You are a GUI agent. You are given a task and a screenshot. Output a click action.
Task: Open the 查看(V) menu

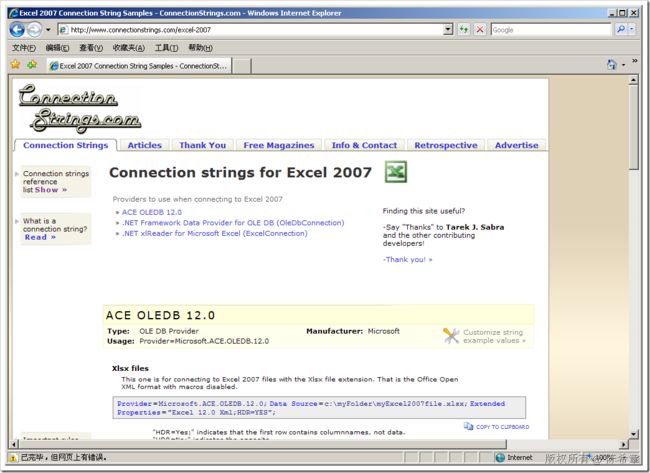[x=91, y=48]
